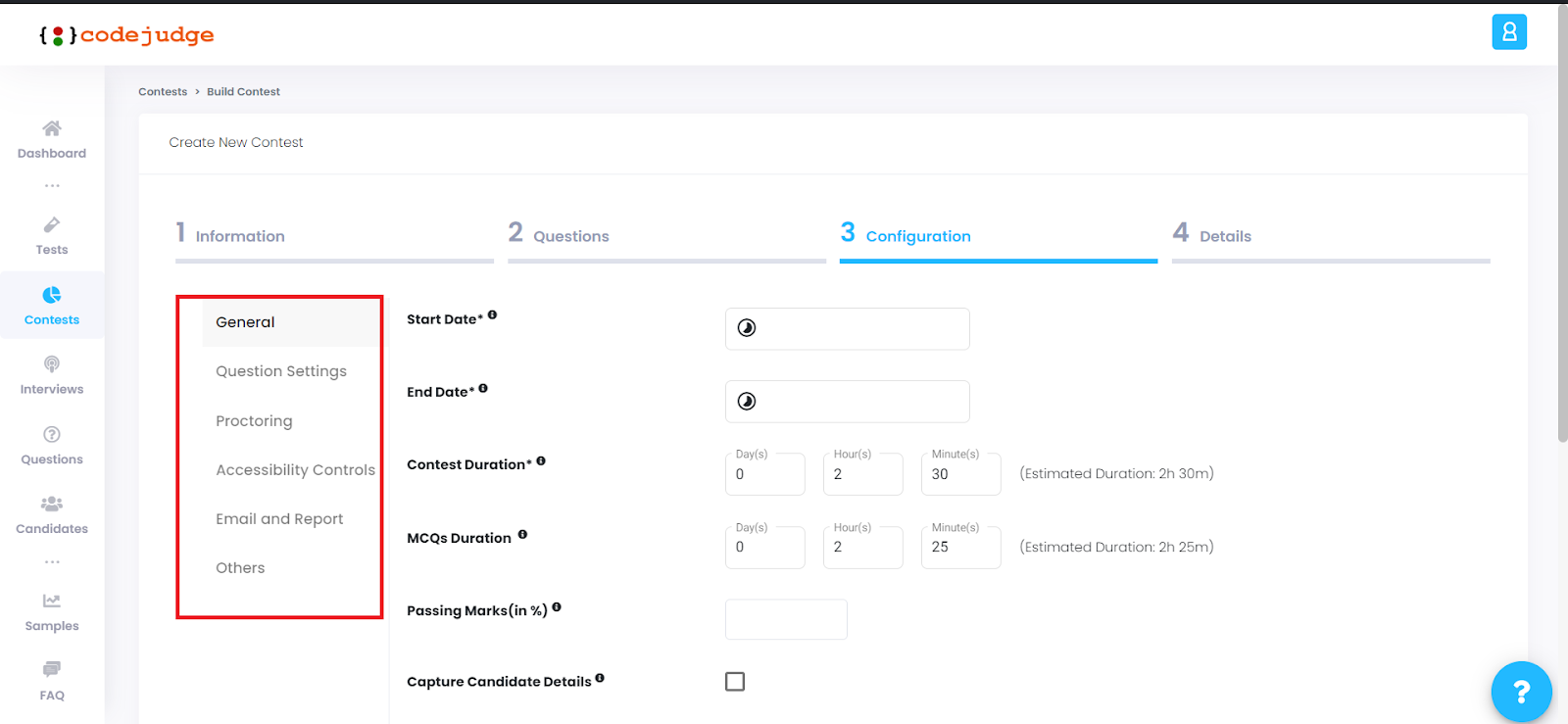Click the clock icon in Start Date
The height and width of the screenshot is (724, 1568).
tap(747, 328)
